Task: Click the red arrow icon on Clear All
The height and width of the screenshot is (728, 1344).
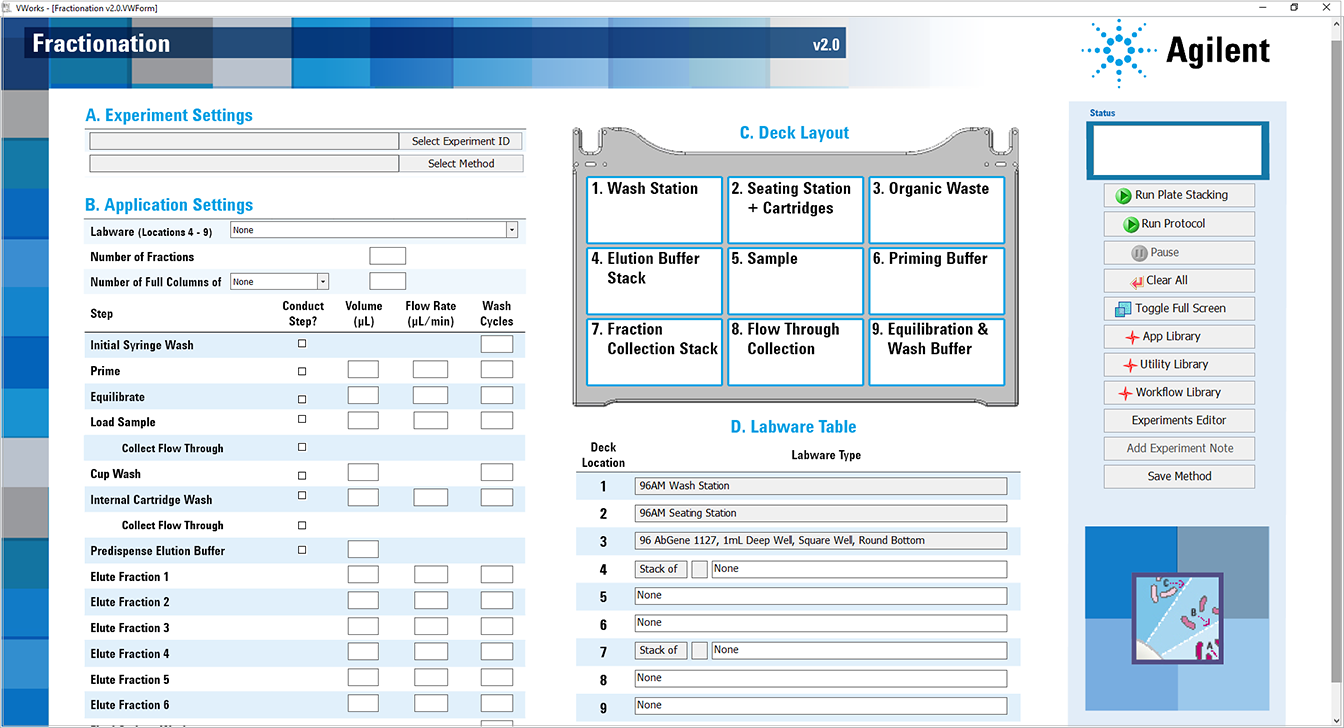Action: [x=1136, y=281]
